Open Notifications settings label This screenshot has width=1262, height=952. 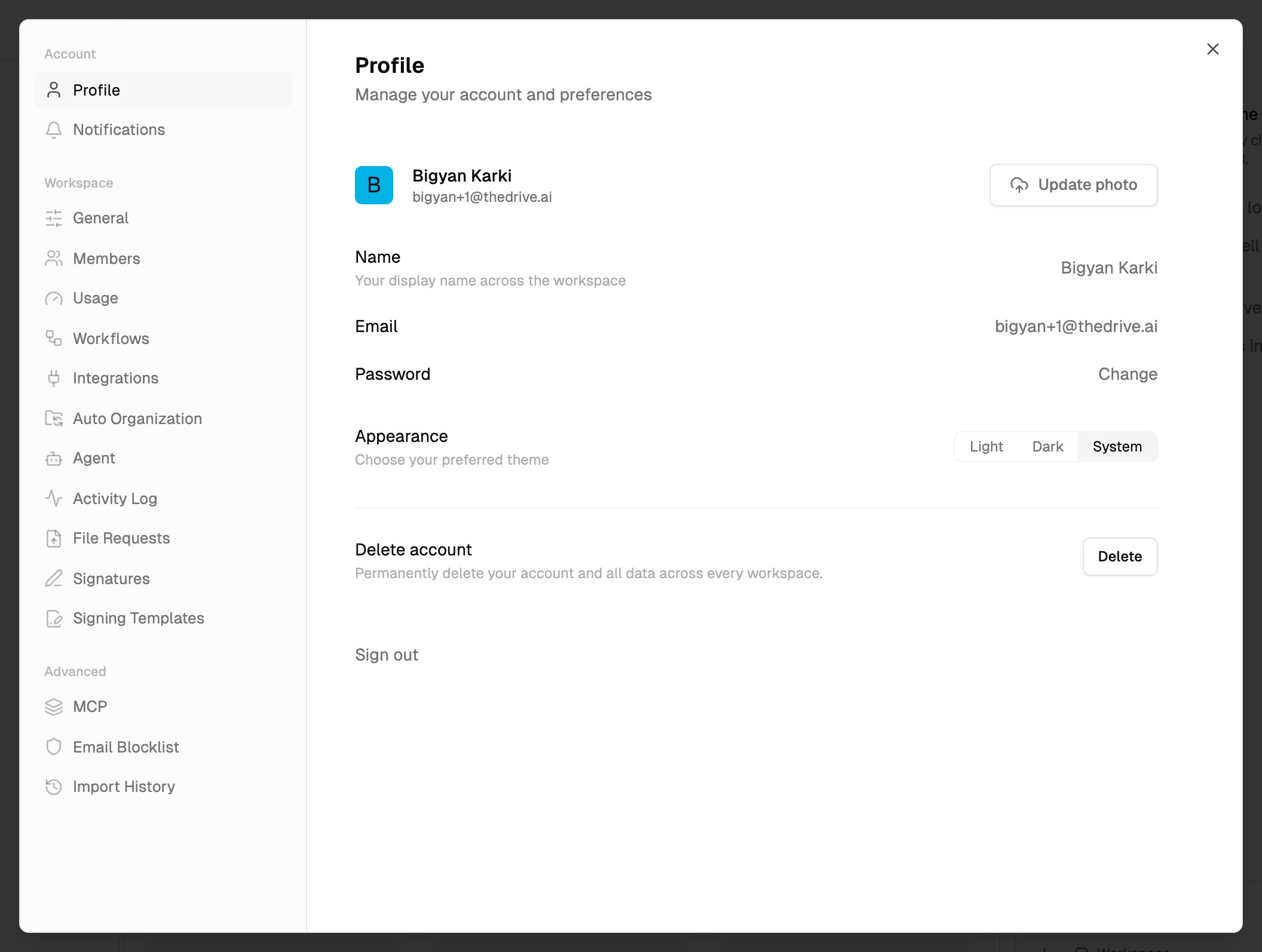click(x=119, y=130)
